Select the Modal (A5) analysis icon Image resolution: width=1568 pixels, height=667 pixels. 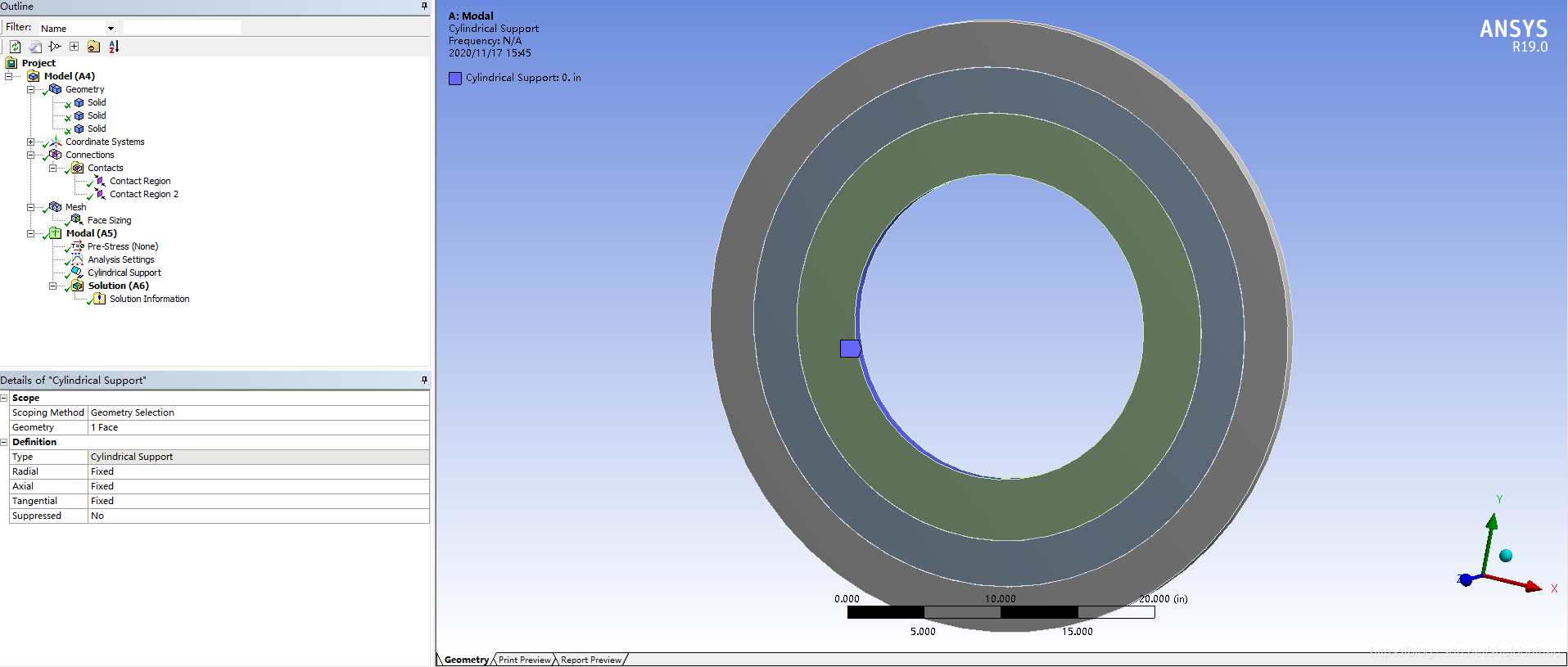point(55,233)
